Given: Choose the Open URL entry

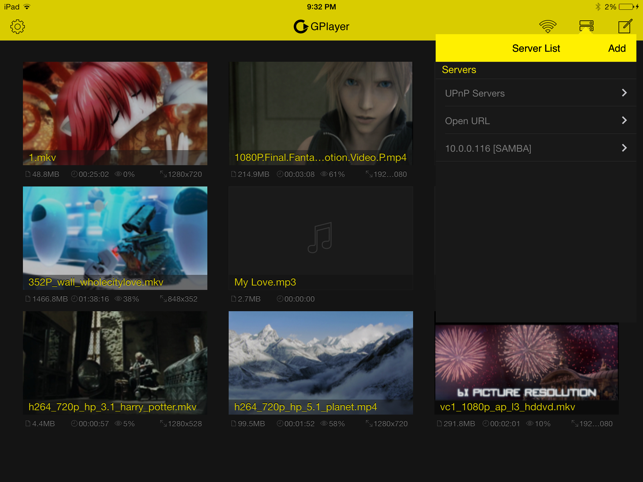Looking at the screenshot, I should [x=536, y=121].
